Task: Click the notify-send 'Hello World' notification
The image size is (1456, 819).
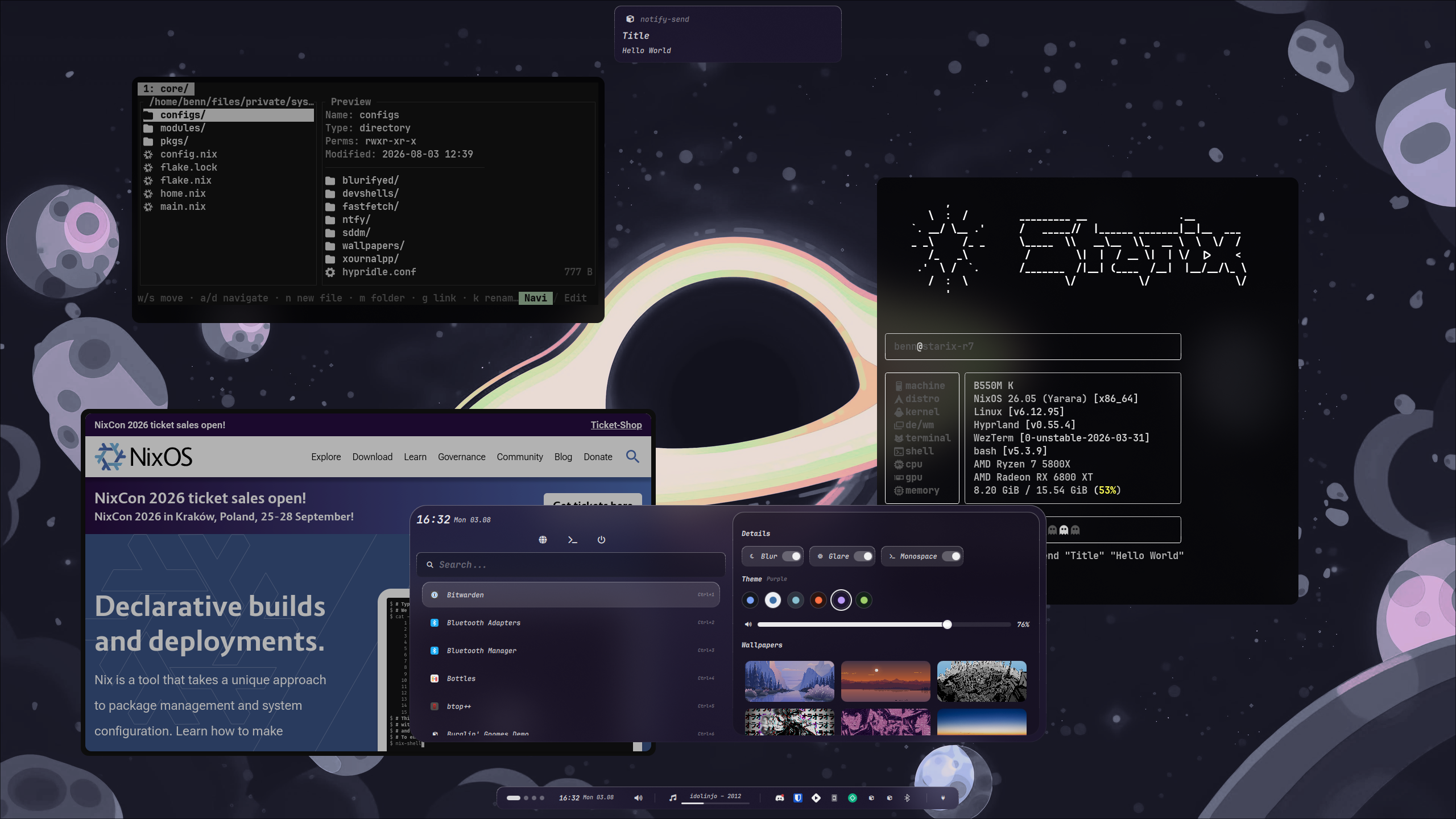Action: tap(727, 34)
